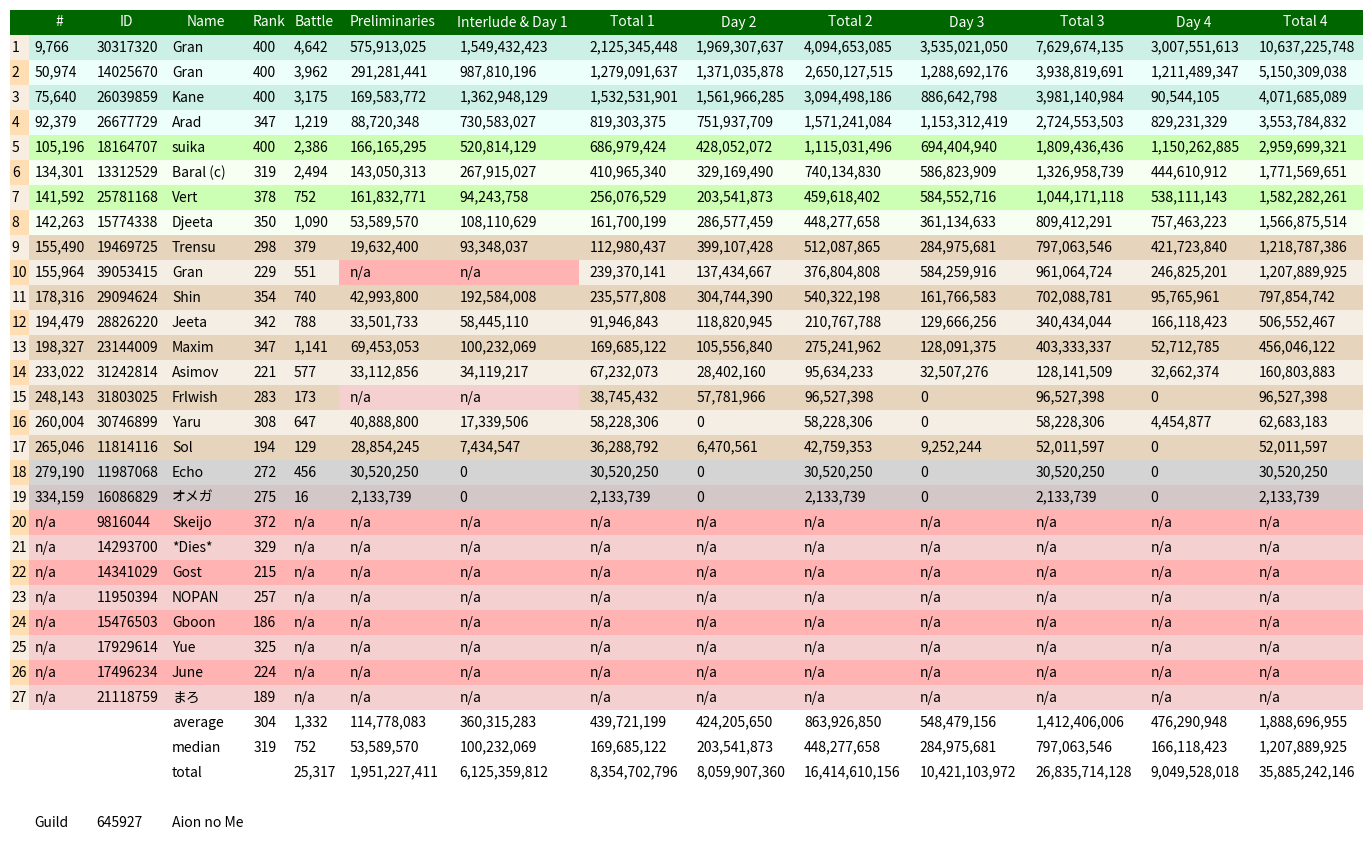Click the battle total cell 25,317
Image resolution: width=1372 pixels, height=845 pixels.
314,772
